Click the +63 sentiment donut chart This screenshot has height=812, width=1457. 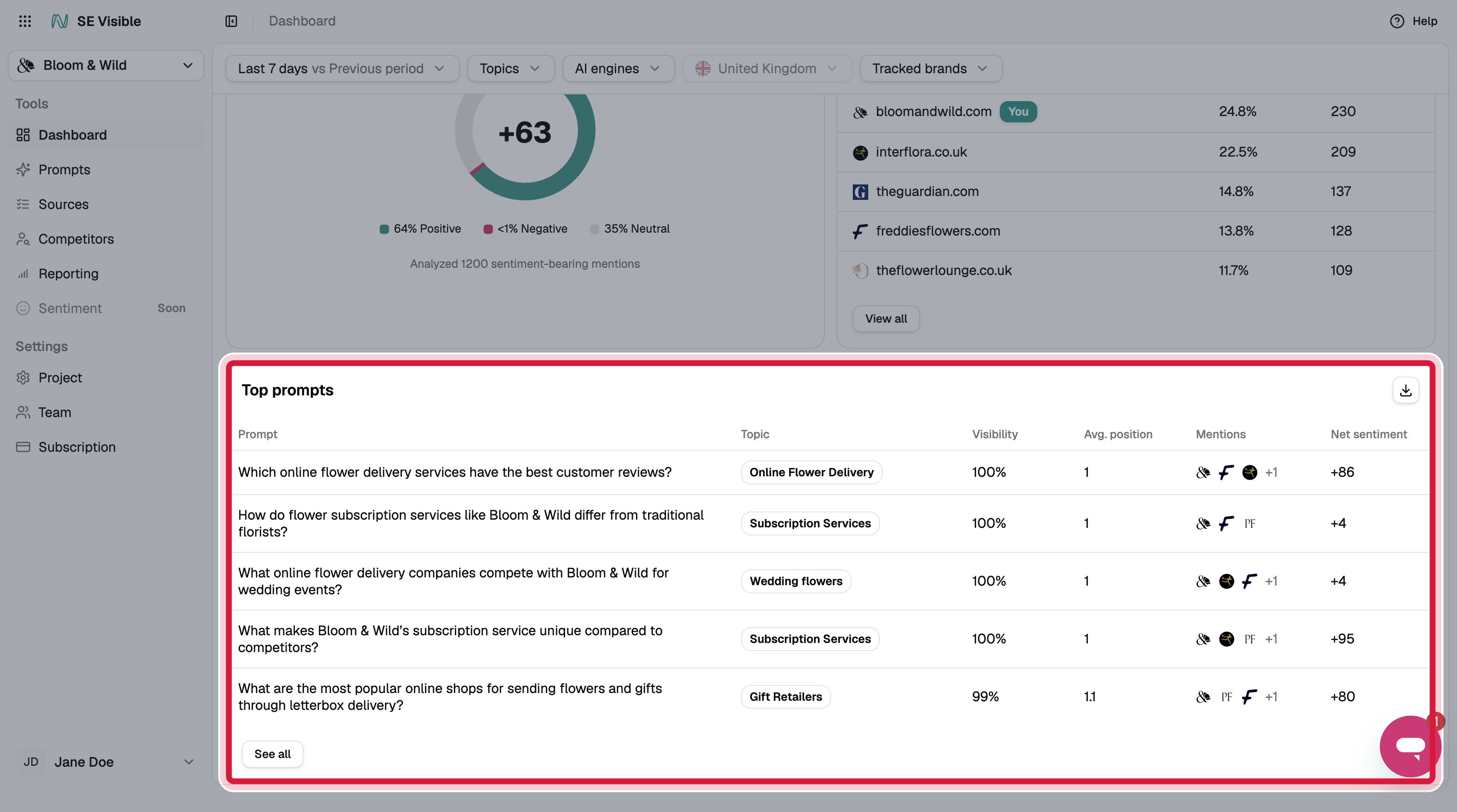click(x=525, y=133)
